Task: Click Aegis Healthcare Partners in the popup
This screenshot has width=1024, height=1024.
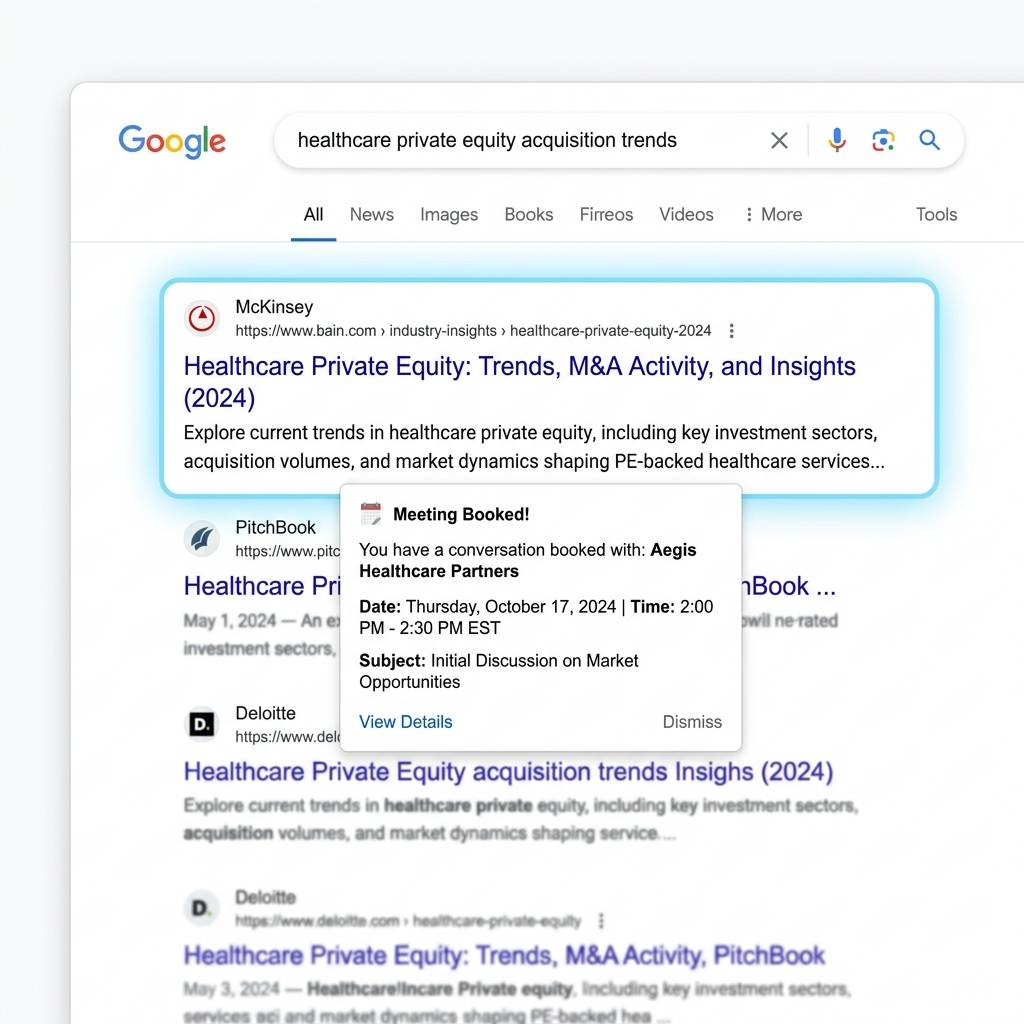Action: pos(528,560)
